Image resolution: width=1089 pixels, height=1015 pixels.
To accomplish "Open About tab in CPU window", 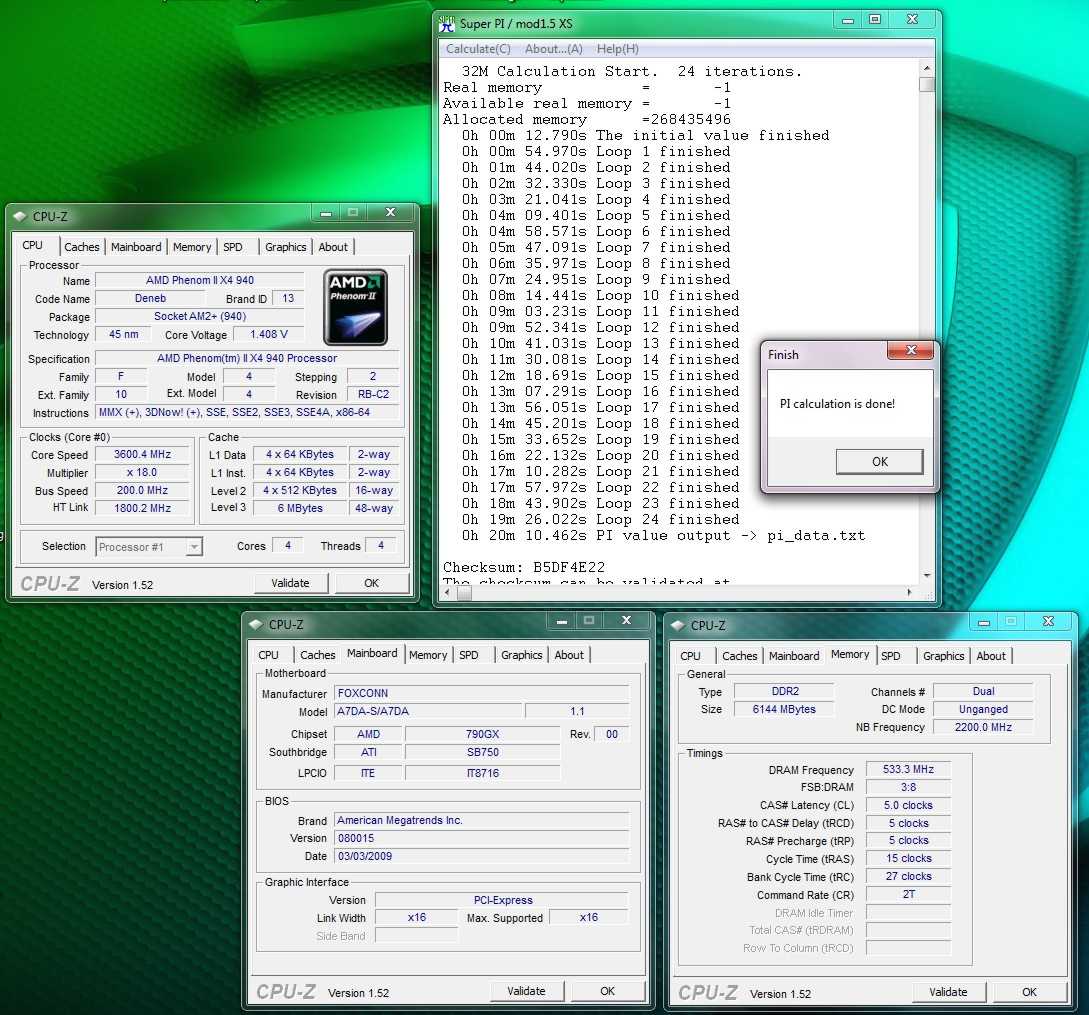I will tap(333, 247).
